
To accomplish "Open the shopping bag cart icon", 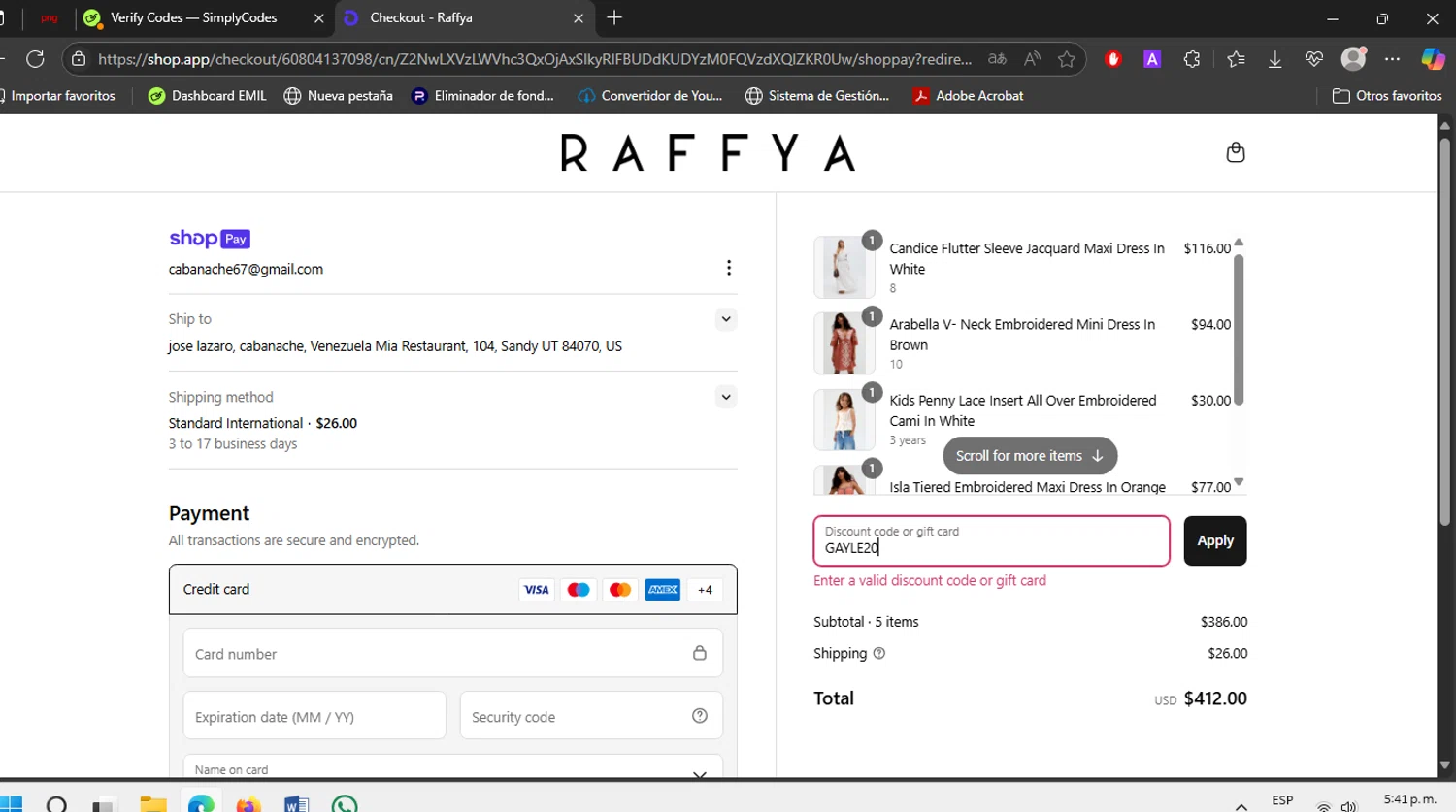I will tap(1235, 152).
